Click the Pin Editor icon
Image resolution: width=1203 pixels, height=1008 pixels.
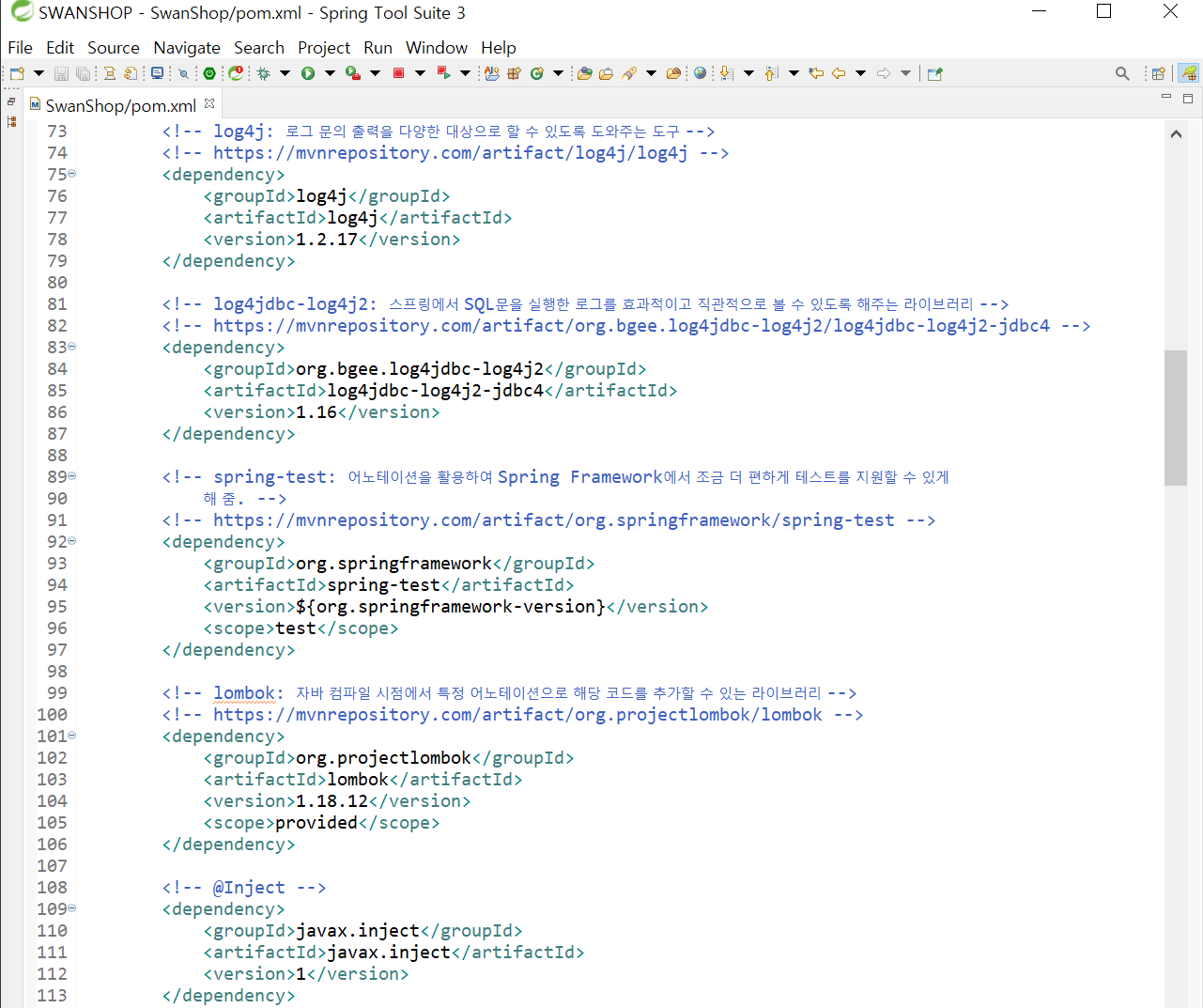point(934,73)
